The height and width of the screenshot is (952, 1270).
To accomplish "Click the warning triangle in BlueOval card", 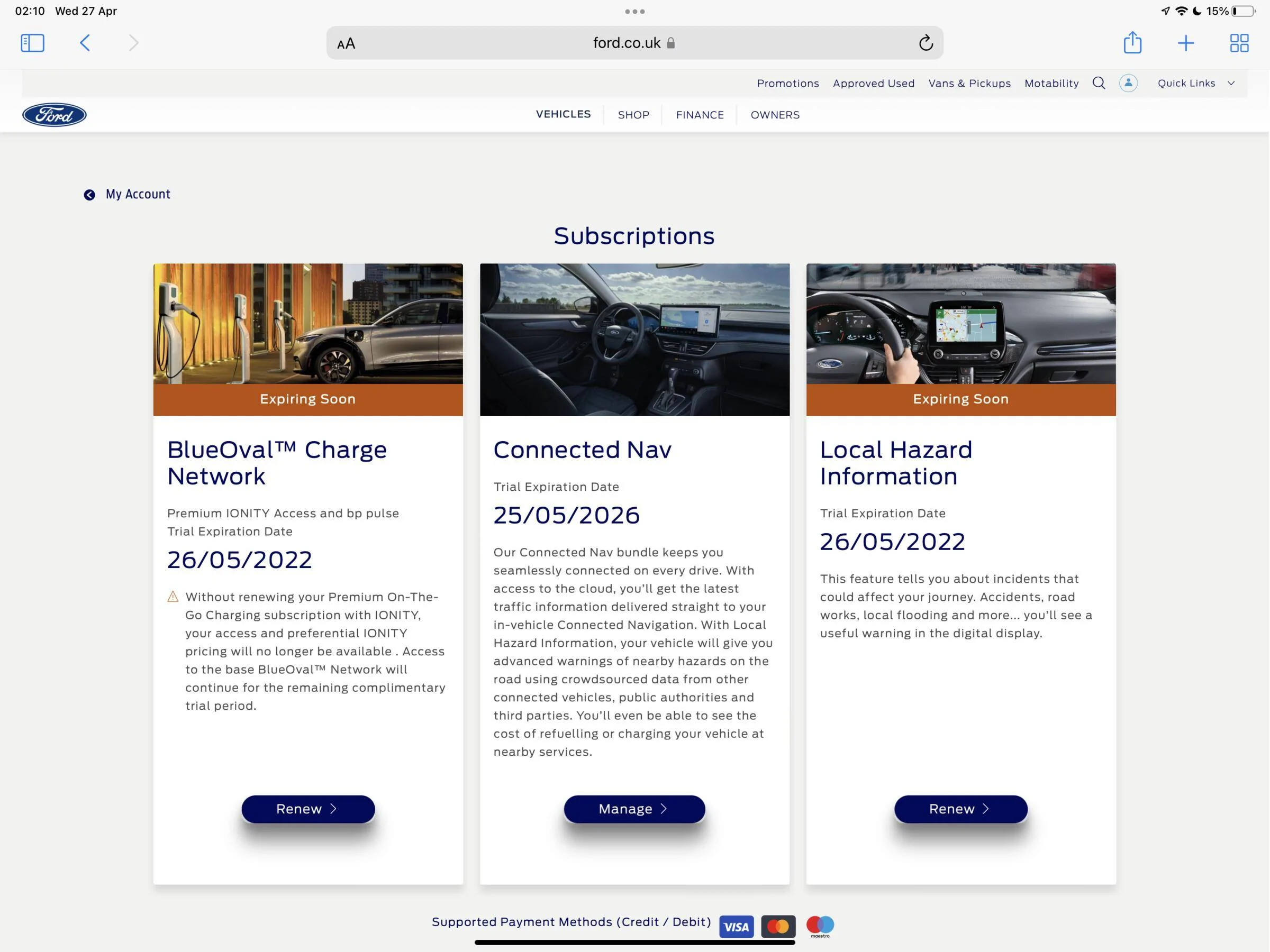I will pyautogui.click(x=173, y=596).
